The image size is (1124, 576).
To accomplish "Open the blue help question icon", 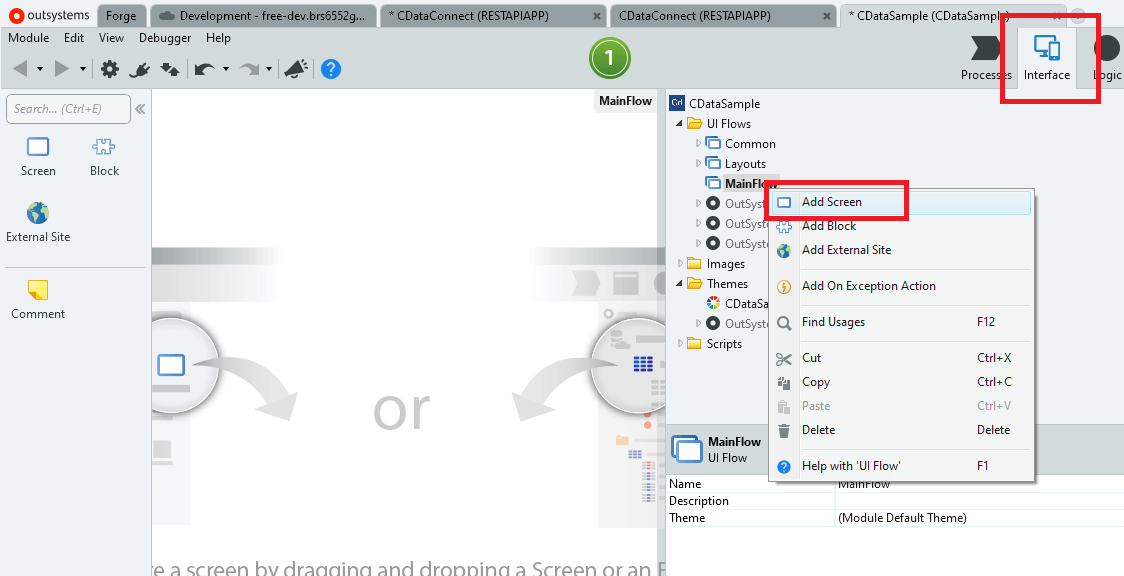I will pyautogui.click(x=330, y=69).
